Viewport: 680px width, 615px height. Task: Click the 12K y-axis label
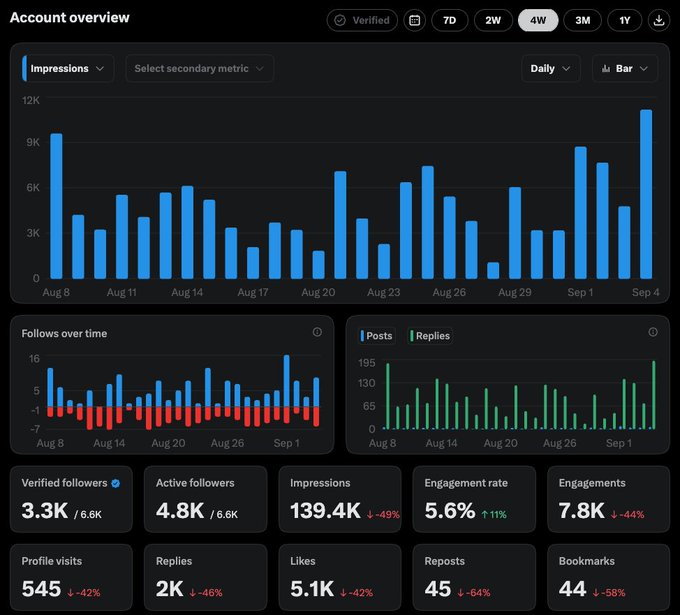coord(31,101)
